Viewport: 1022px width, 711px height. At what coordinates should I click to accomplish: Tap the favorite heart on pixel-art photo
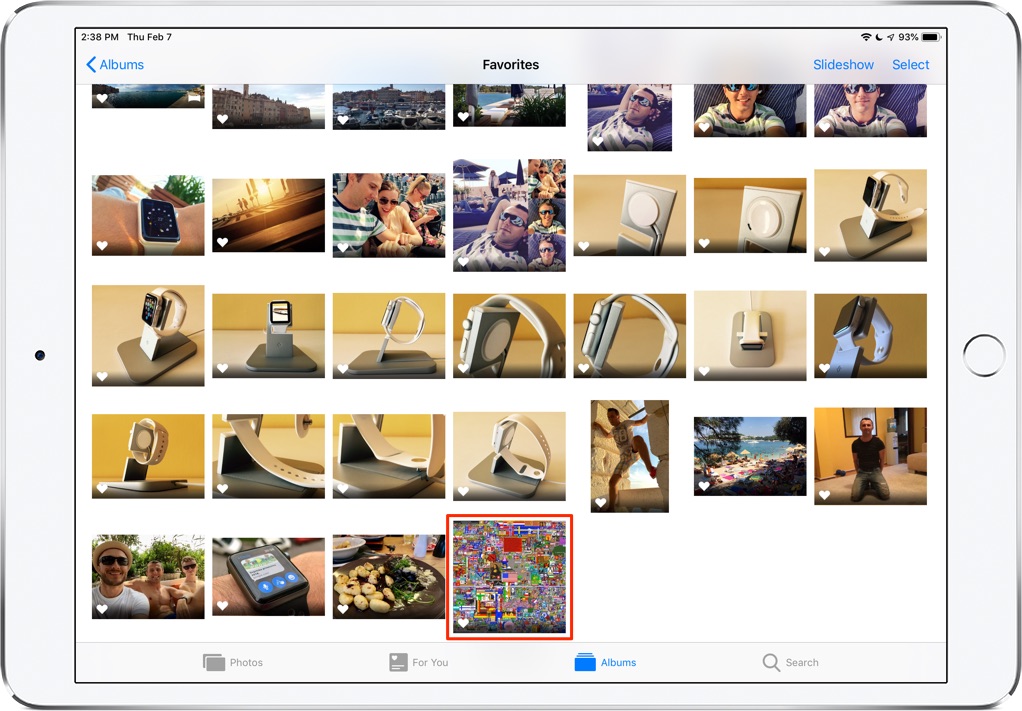click(463, 623)
